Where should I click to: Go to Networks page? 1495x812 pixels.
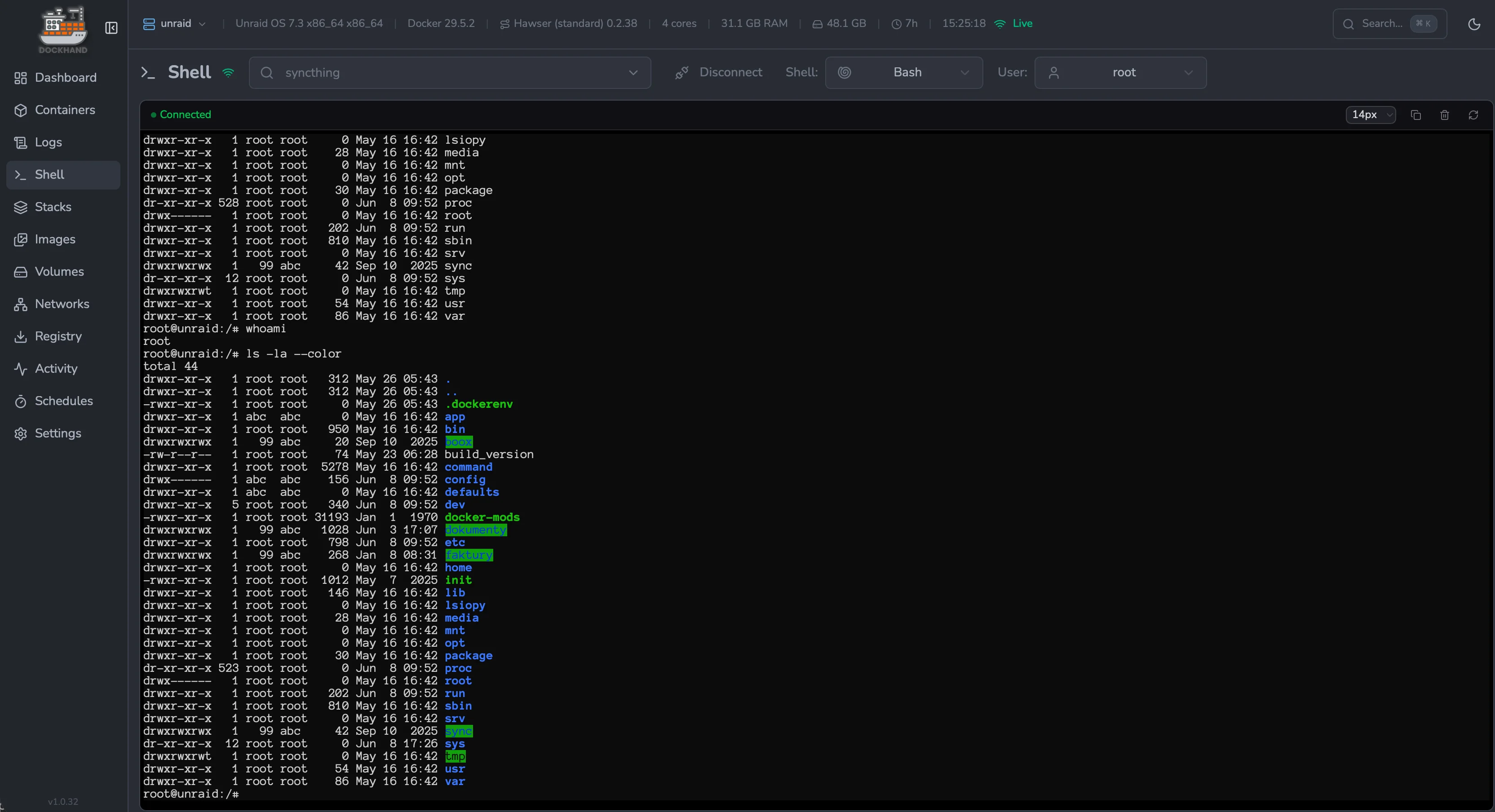63,304
